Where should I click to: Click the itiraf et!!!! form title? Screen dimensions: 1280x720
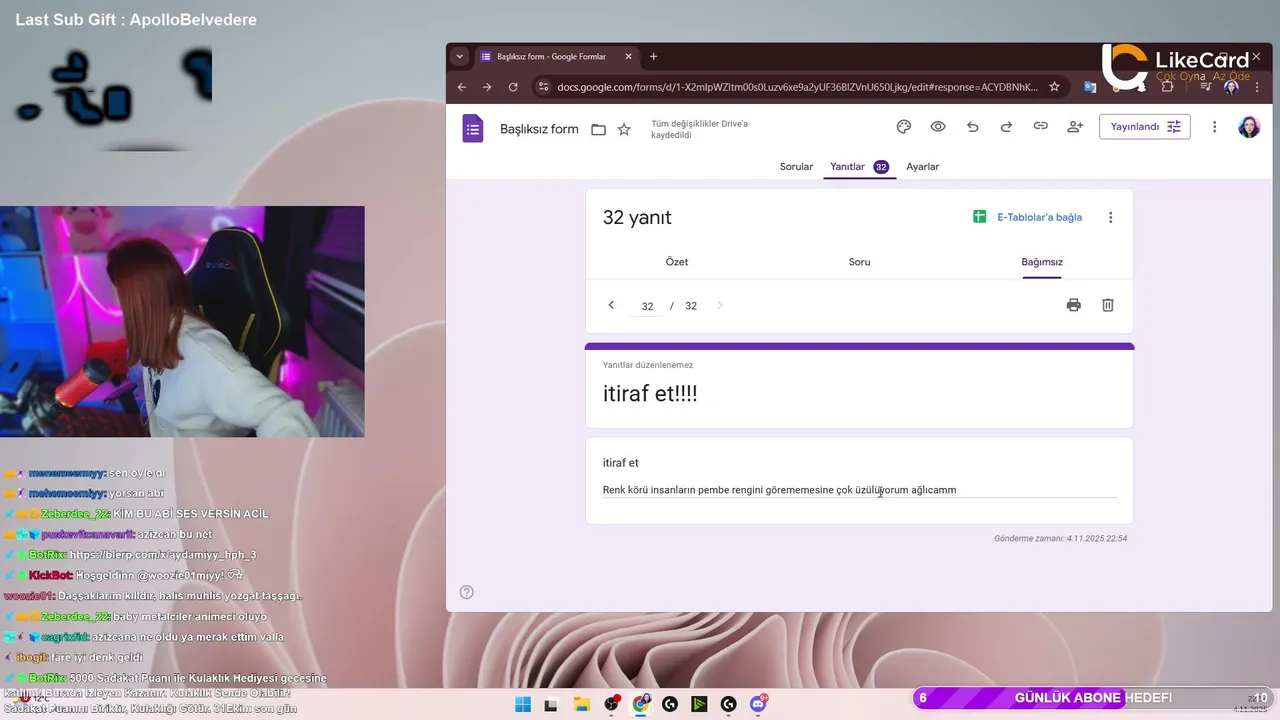650,394
